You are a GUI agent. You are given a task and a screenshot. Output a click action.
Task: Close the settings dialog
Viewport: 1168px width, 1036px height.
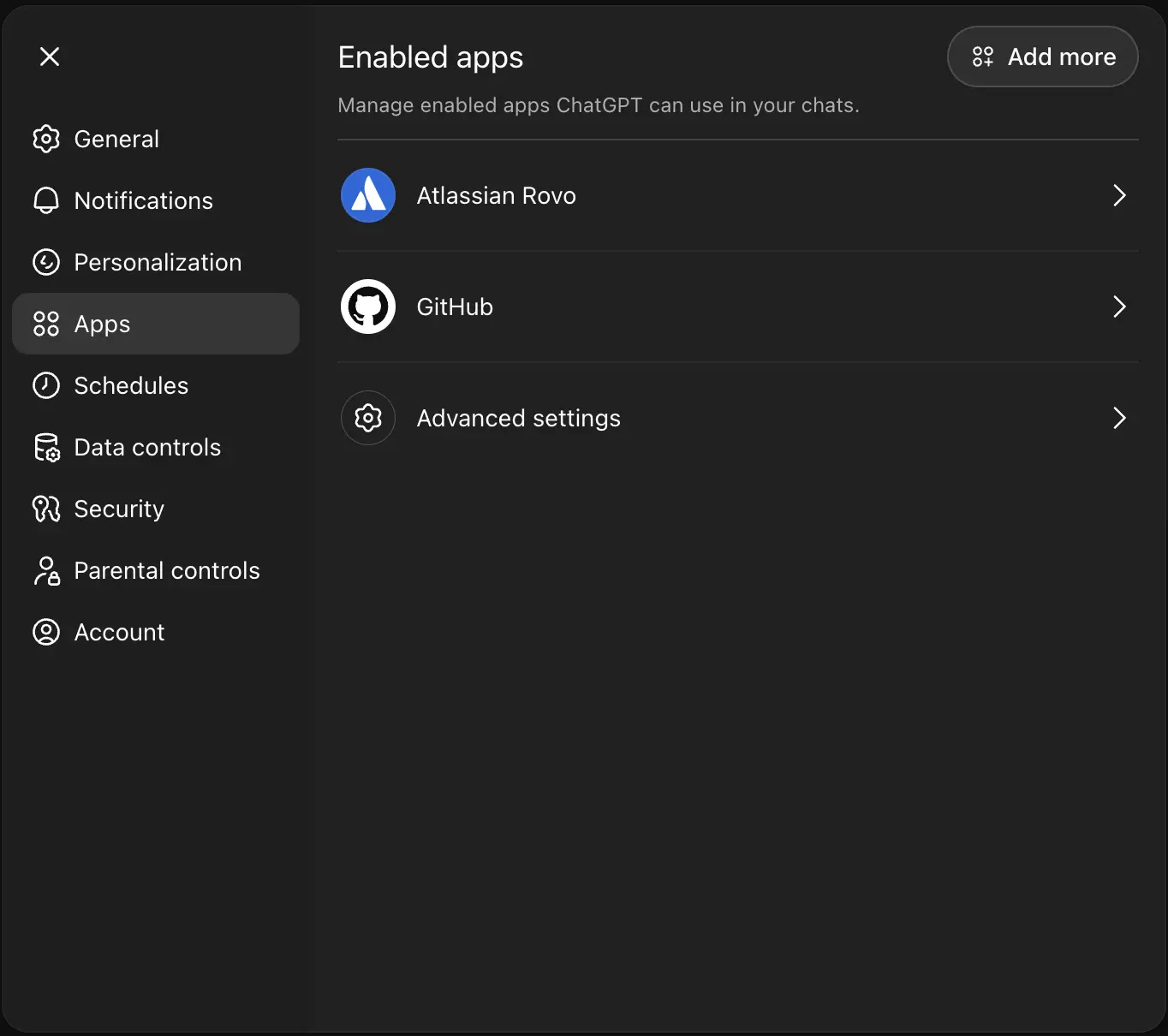50,57
